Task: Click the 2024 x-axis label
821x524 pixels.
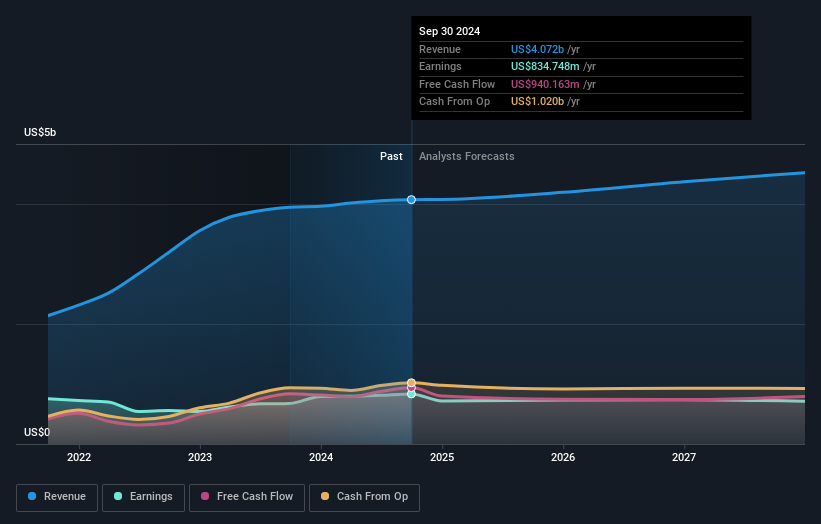Action: click(x=321, y=458)
